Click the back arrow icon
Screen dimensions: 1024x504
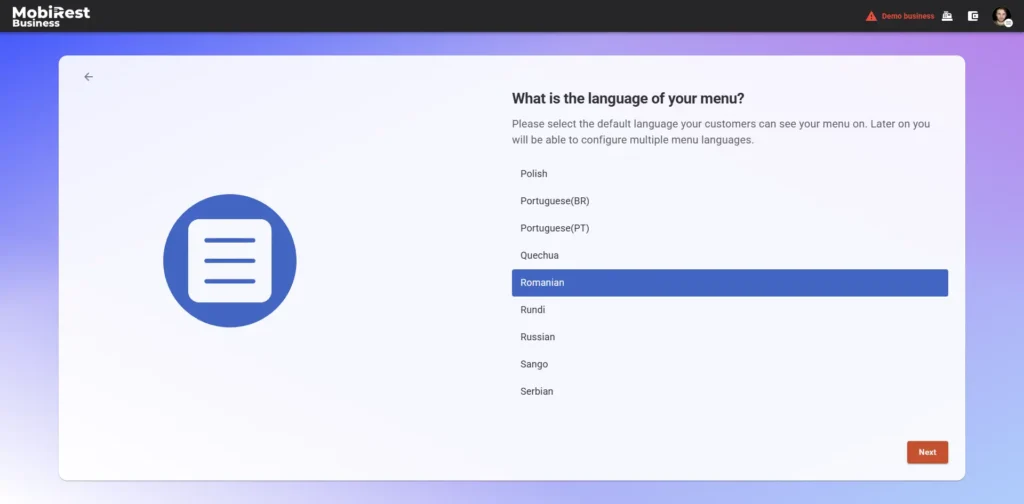(88, 77)
